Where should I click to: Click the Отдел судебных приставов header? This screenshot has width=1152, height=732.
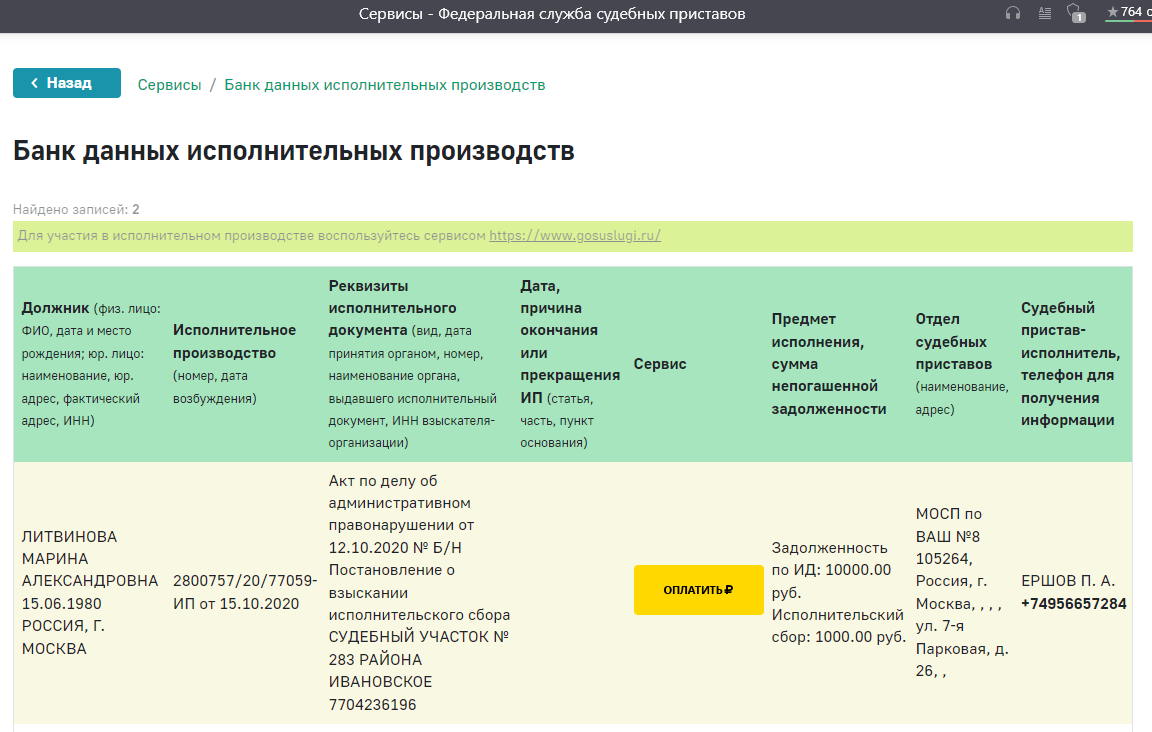coord(962,364)
